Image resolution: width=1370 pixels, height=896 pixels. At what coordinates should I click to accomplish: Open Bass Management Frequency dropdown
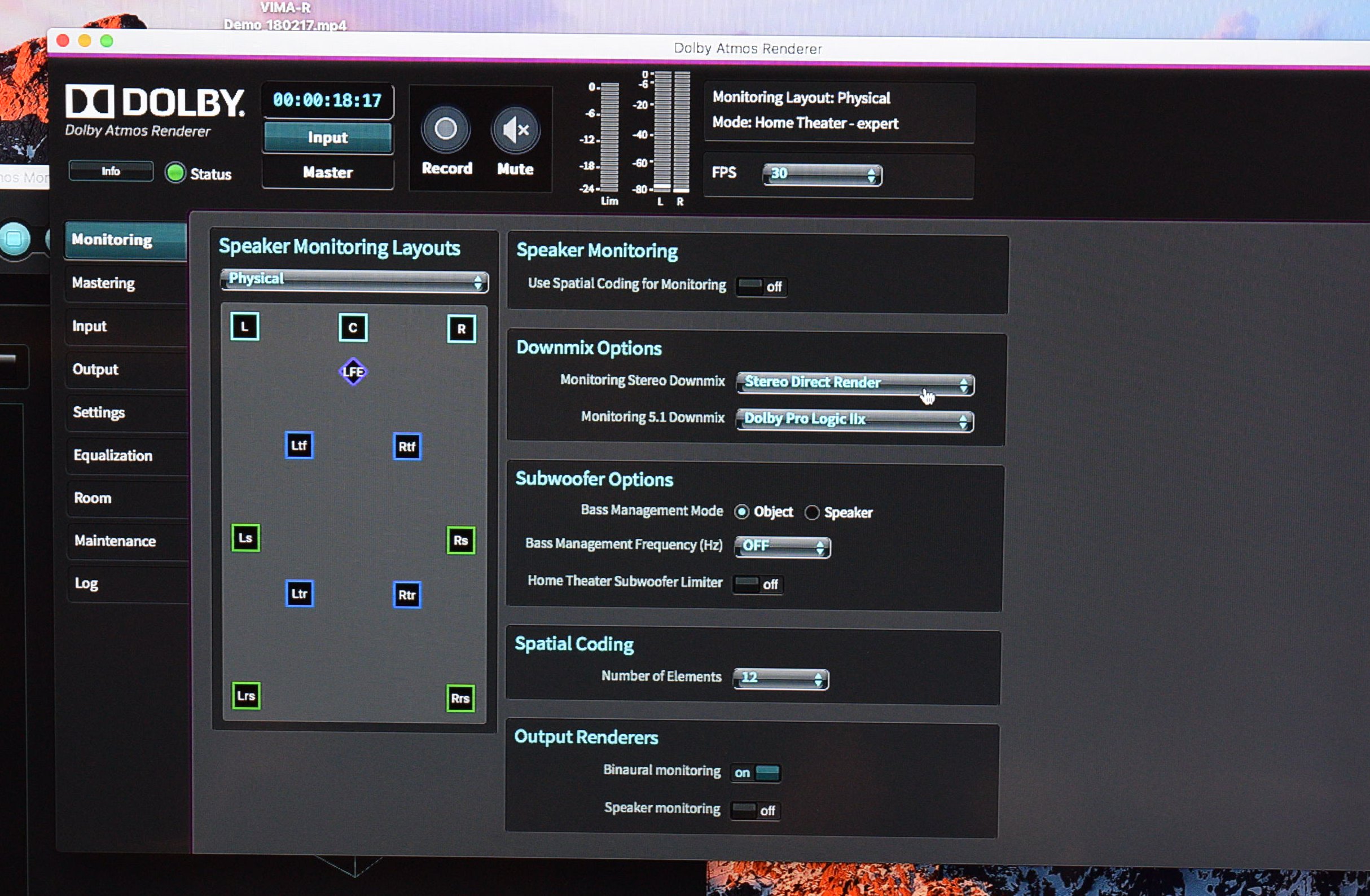point(782,547)
